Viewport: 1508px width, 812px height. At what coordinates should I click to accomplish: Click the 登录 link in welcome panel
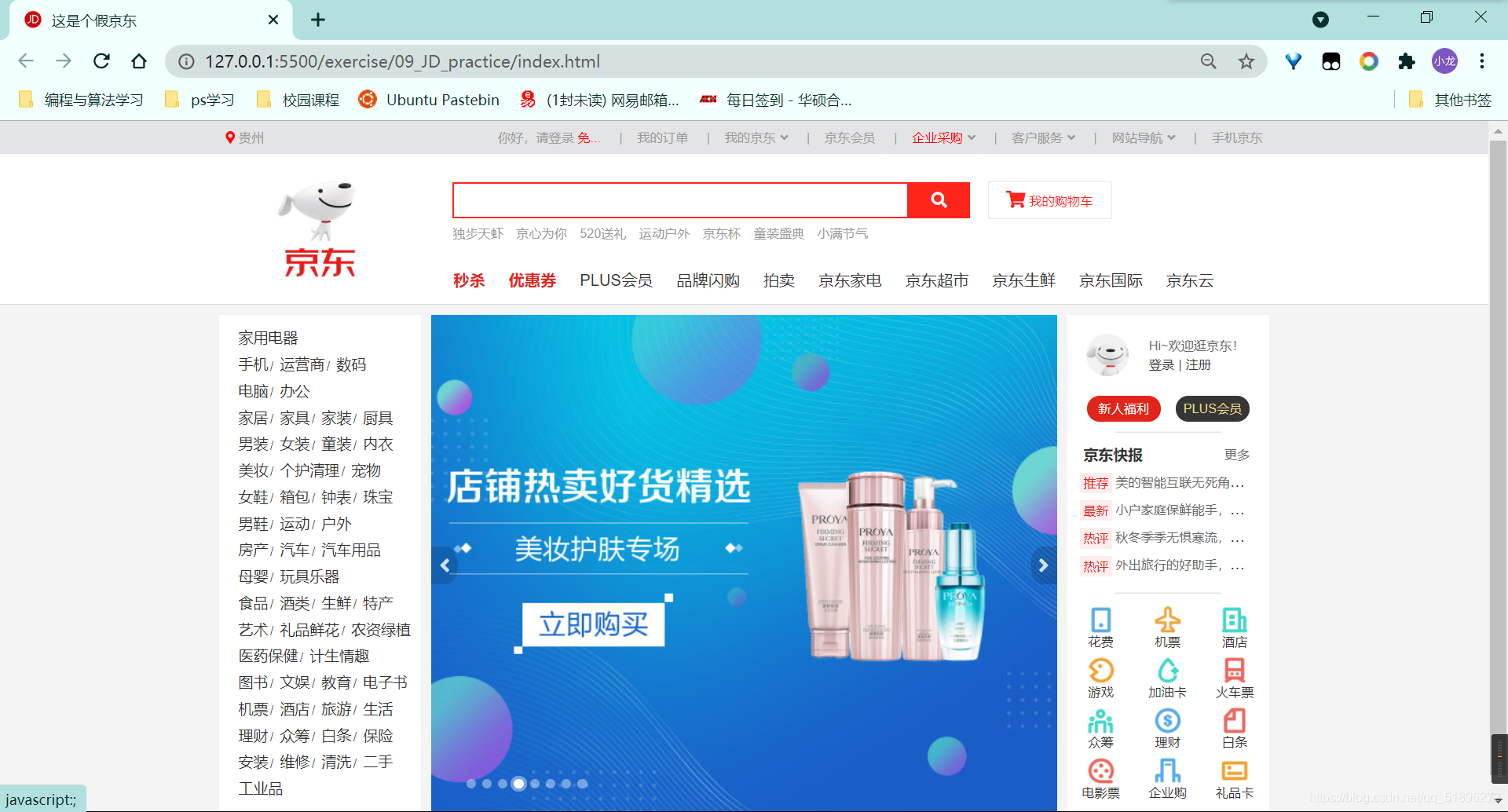tap(1161, 364)
